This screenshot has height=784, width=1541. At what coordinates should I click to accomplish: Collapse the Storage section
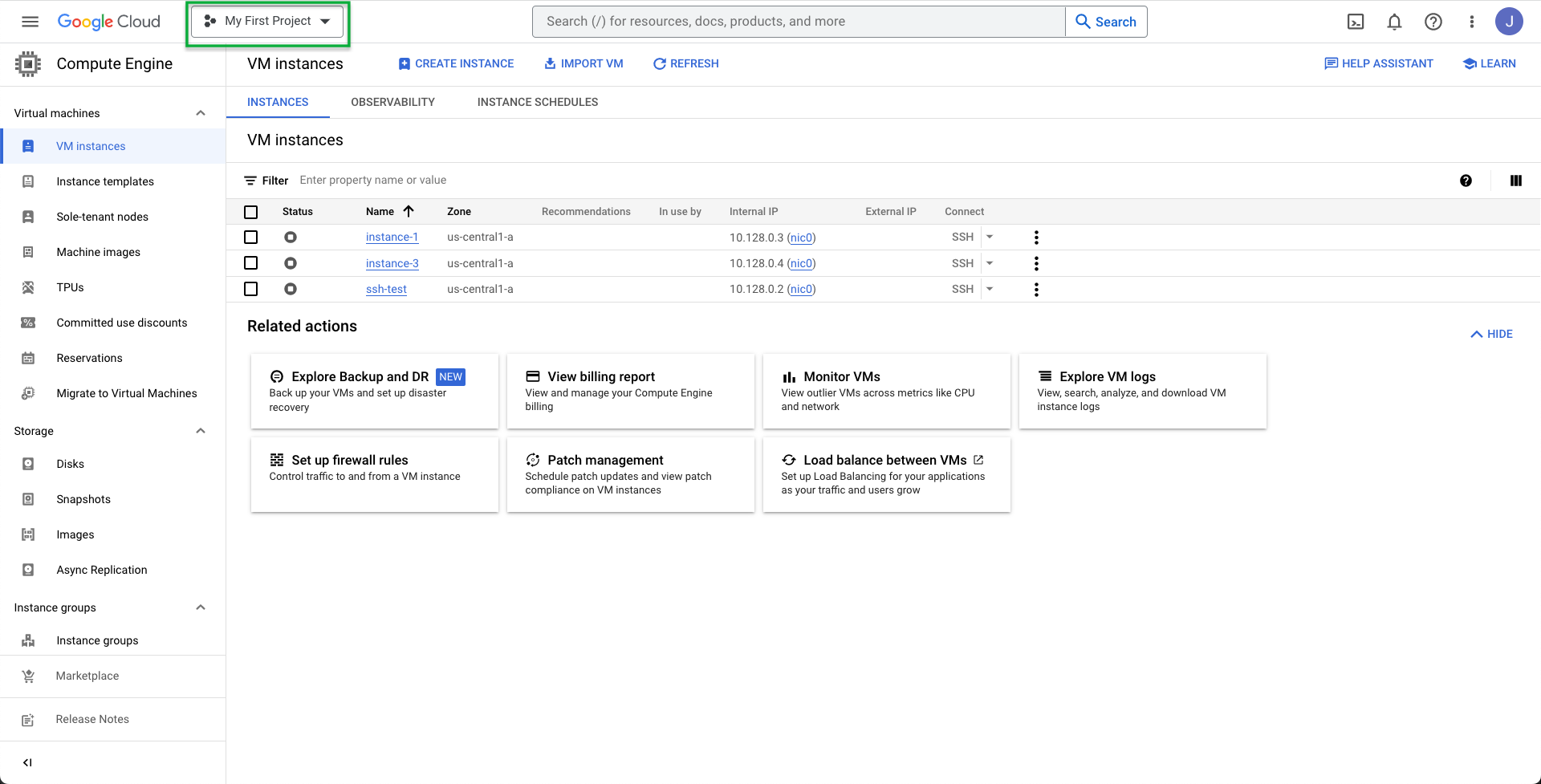(x=201, y=431)
